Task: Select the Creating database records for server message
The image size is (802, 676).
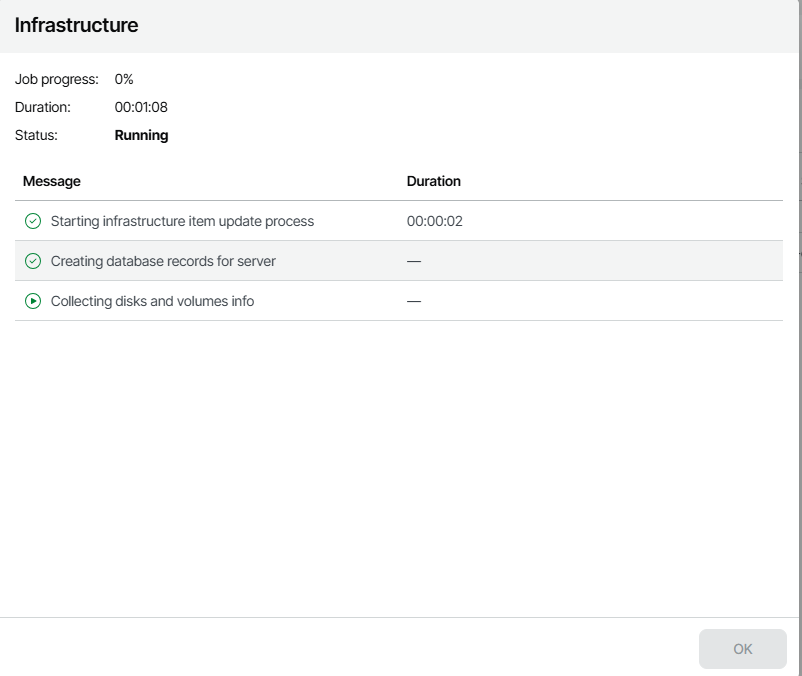Action: pyautogui.click(x=163, y=261)
